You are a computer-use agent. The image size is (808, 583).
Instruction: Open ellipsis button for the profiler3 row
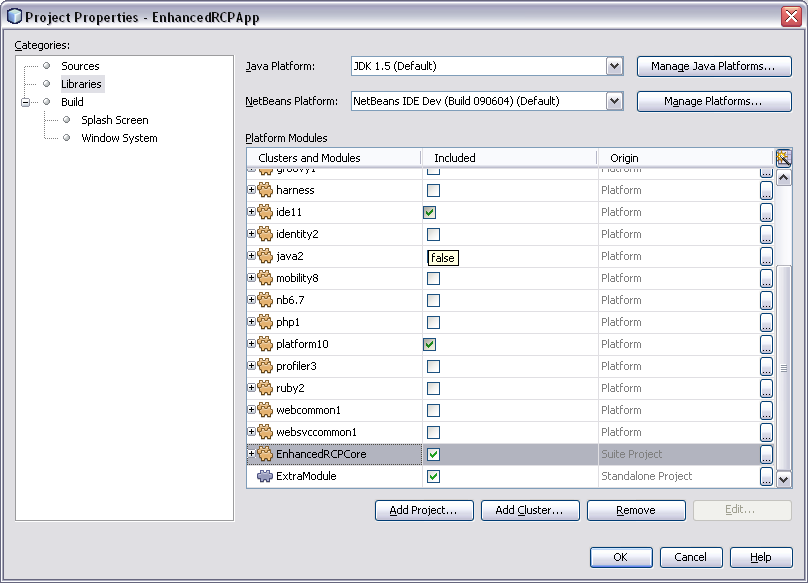pos(766,367)
